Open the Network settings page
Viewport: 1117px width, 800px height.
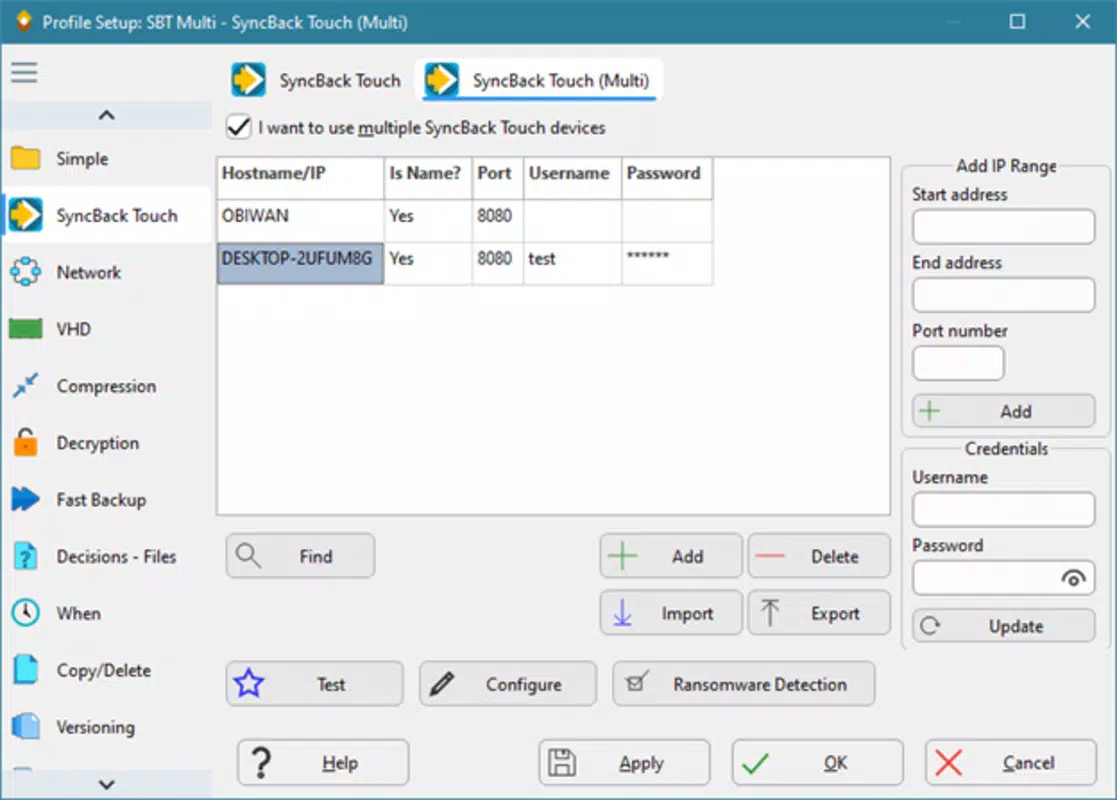pyautogui.click(x=107, y=272)
